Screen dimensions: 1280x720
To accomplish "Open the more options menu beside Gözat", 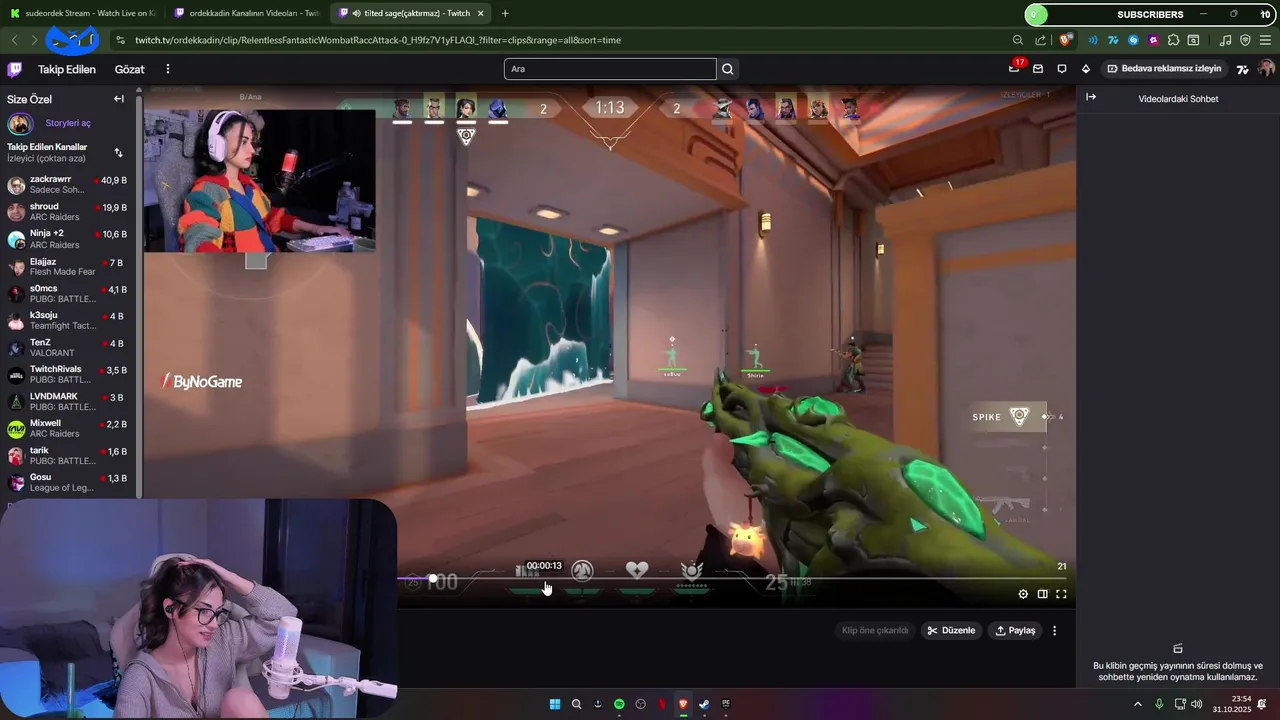I will click(168, 69).
